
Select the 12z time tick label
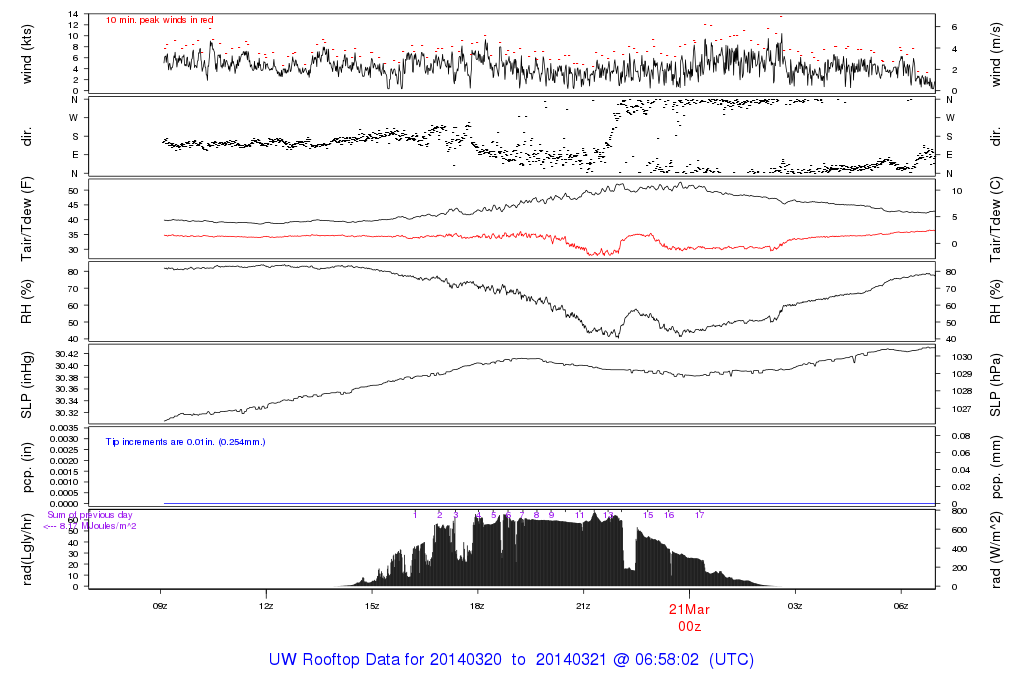tap(266, 606)
